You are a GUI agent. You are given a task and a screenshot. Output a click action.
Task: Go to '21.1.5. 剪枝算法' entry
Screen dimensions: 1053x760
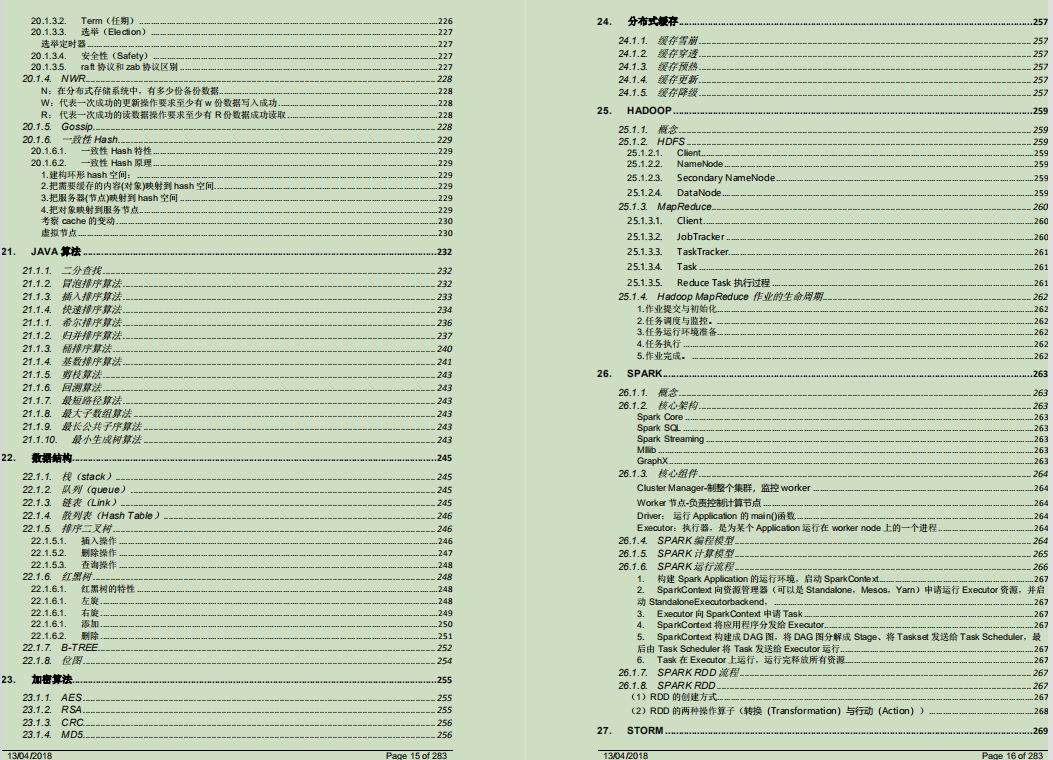coord(237,375)
